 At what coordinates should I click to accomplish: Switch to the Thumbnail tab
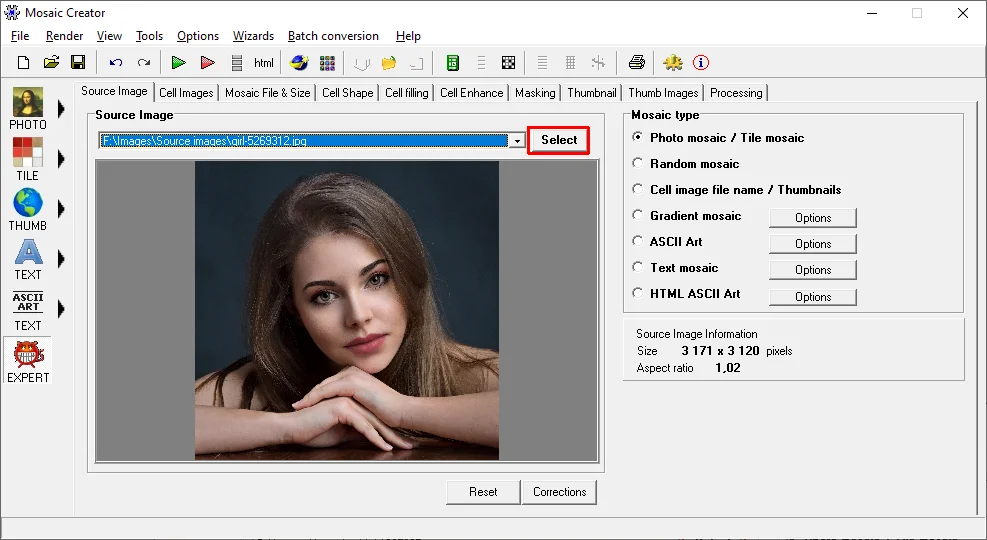592,93
